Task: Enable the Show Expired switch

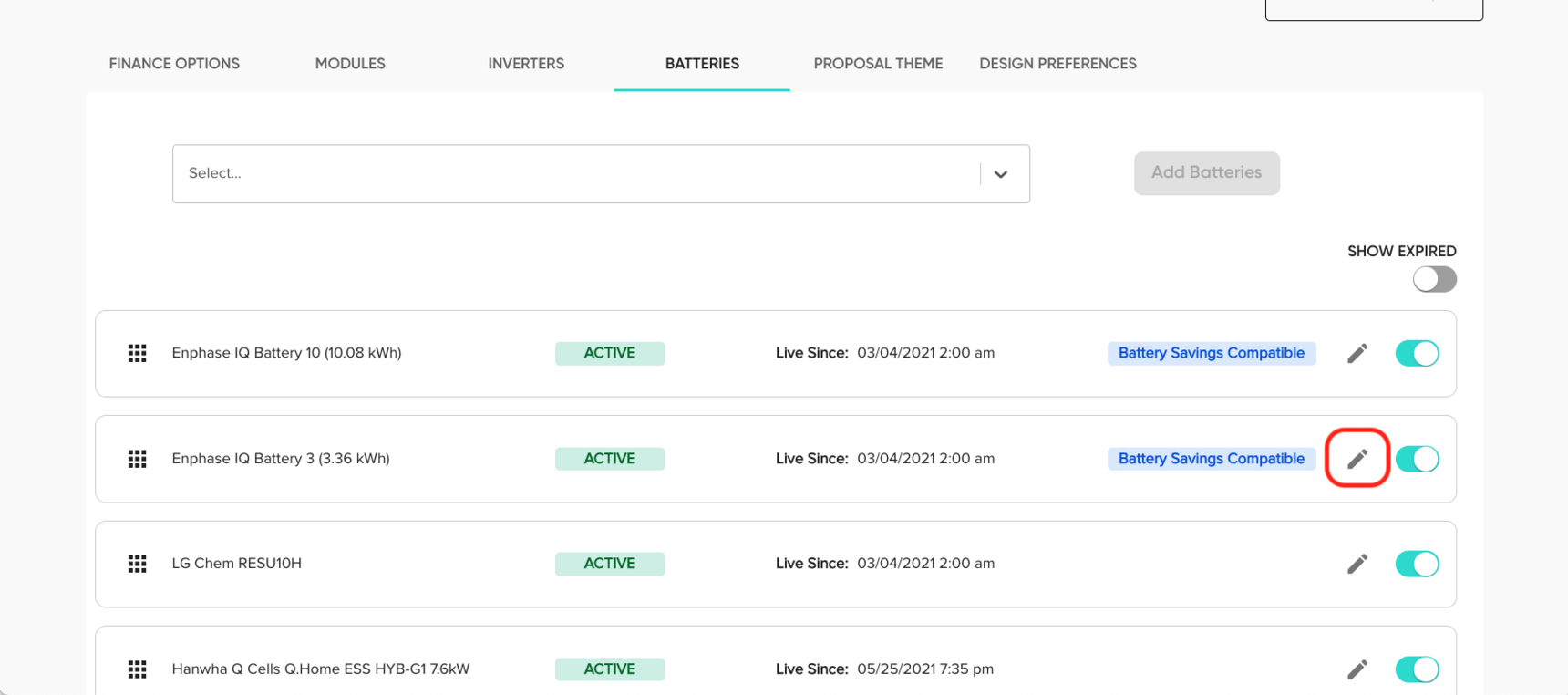Action: [1434, 279]
